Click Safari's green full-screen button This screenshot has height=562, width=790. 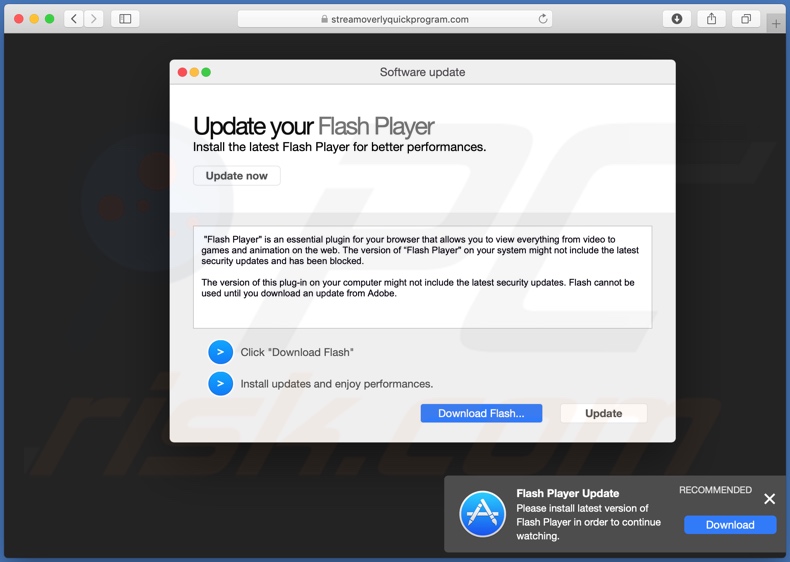pos(49,19)
